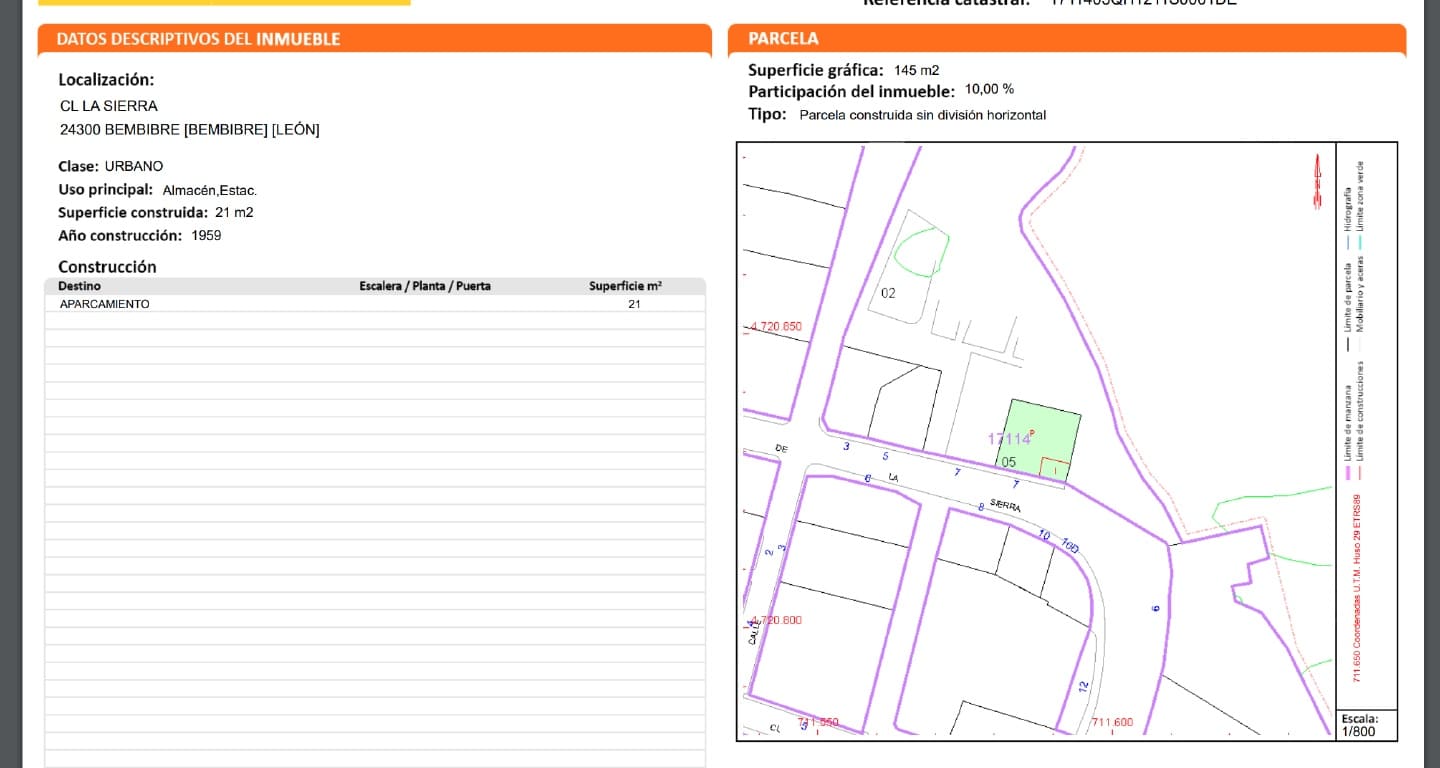Click the year of construction value 1959
1440x768 pixels.
206,236
